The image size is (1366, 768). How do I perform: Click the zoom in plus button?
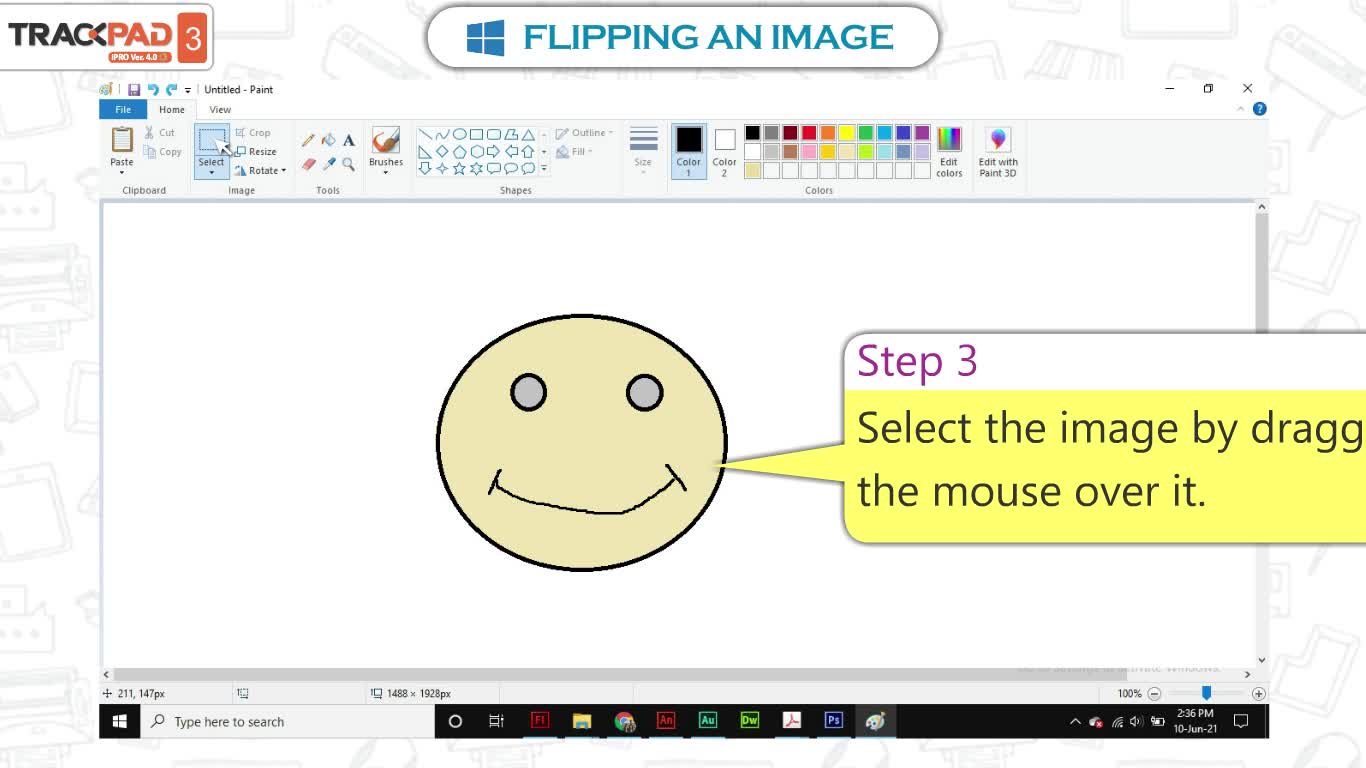tap(1259, 694)
